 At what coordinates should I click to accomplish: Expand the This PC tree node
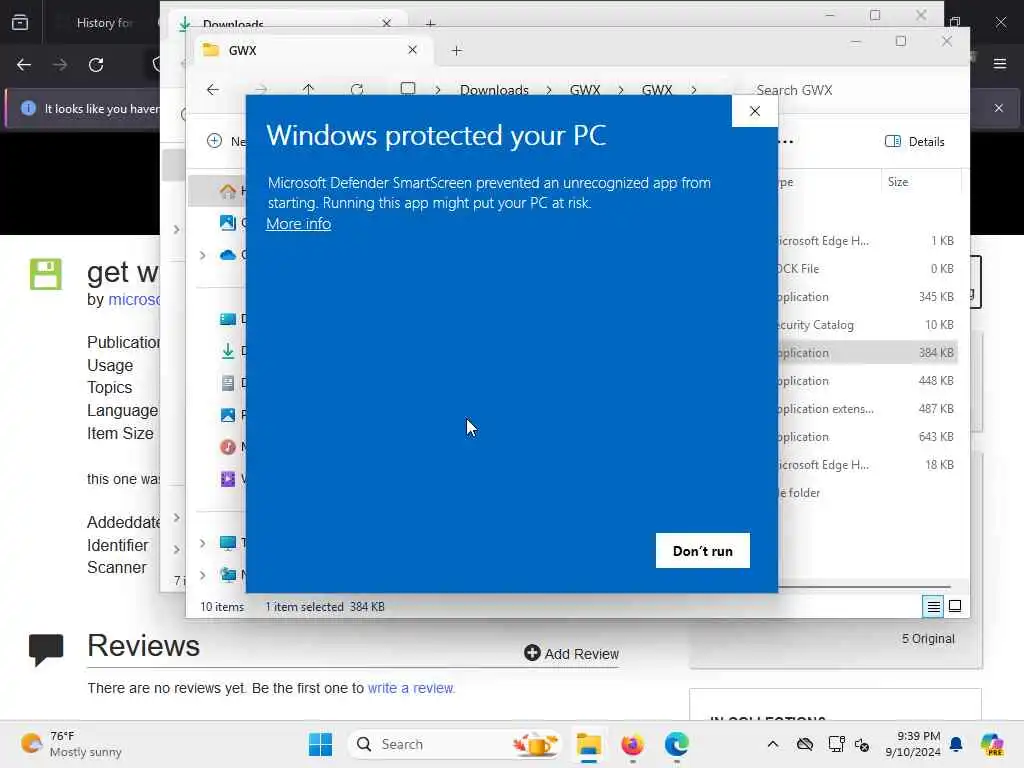tap(202, 543)
